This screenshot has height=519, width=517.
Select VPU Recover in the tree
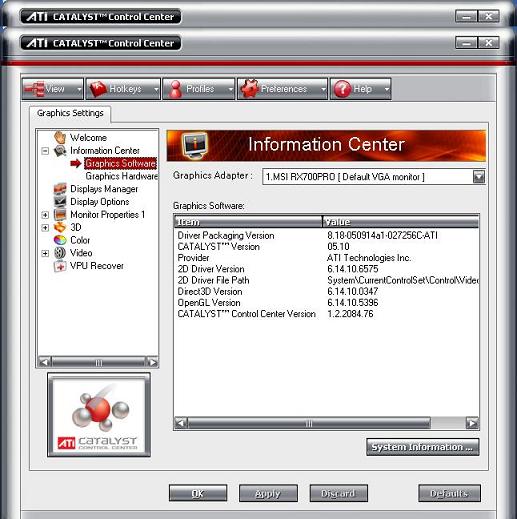(97, 266)
